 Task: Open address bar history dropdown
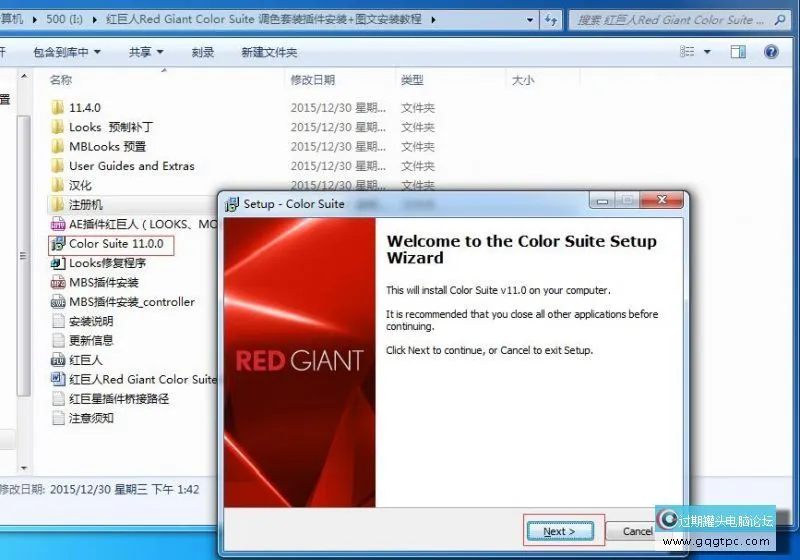point(530,20)
